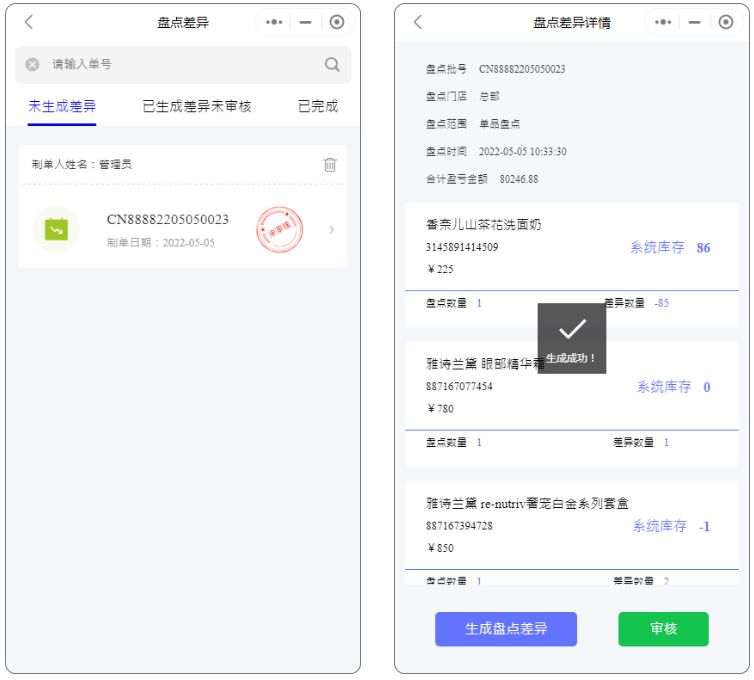This screenshot has width=754, height=680.
Task: Expand the order entry with the chevron
Action: tap(332, 230)
